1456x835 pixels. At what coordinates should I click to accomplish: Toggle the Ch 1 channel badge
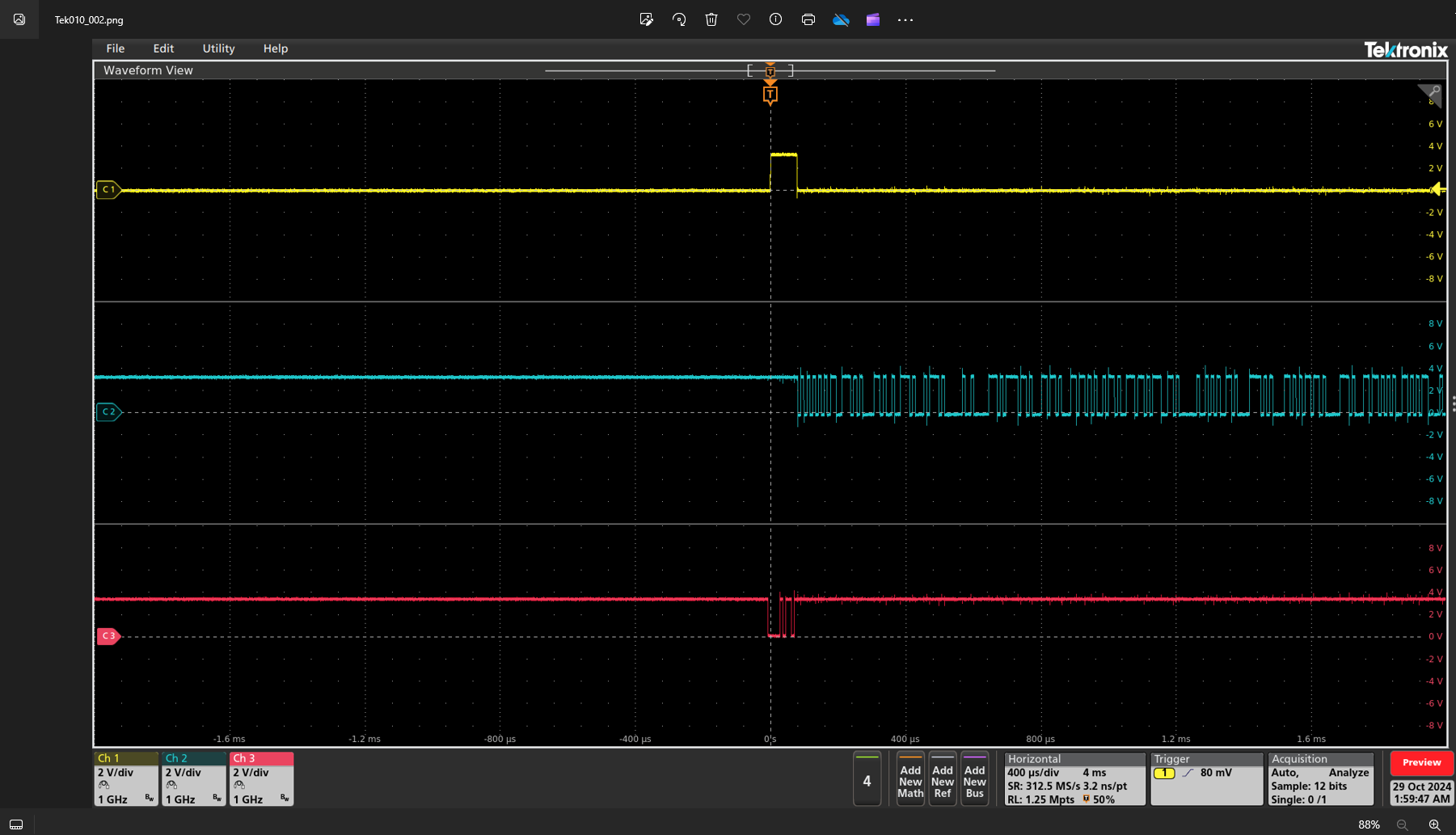125,778
